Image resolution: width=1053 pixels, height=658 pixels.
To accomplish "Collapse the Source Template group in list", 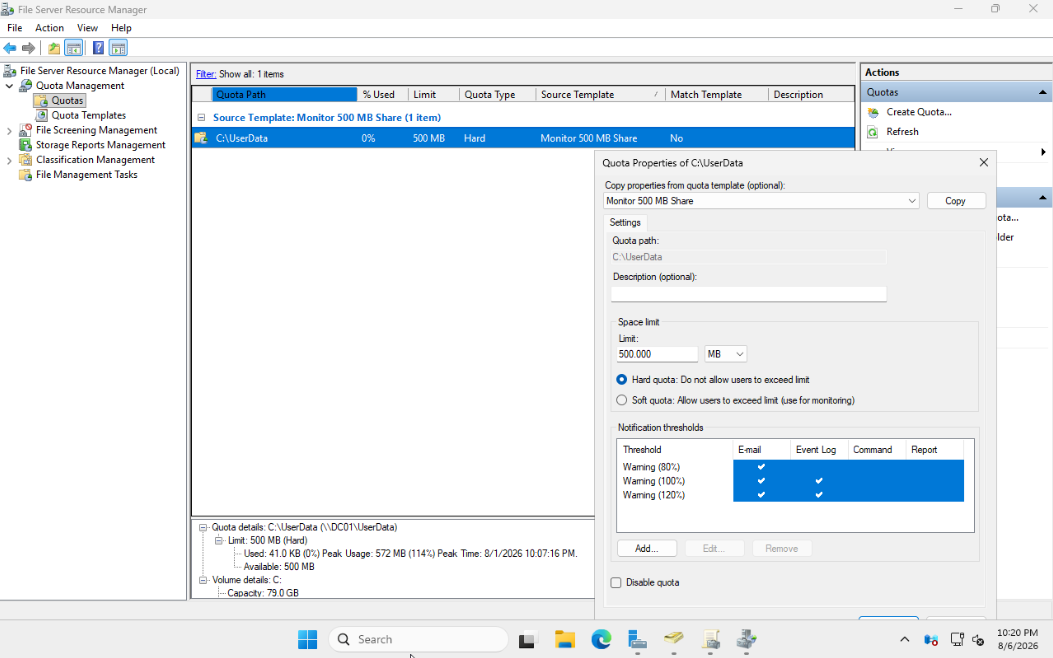I will pyautogui.click(x=201, y=118).
